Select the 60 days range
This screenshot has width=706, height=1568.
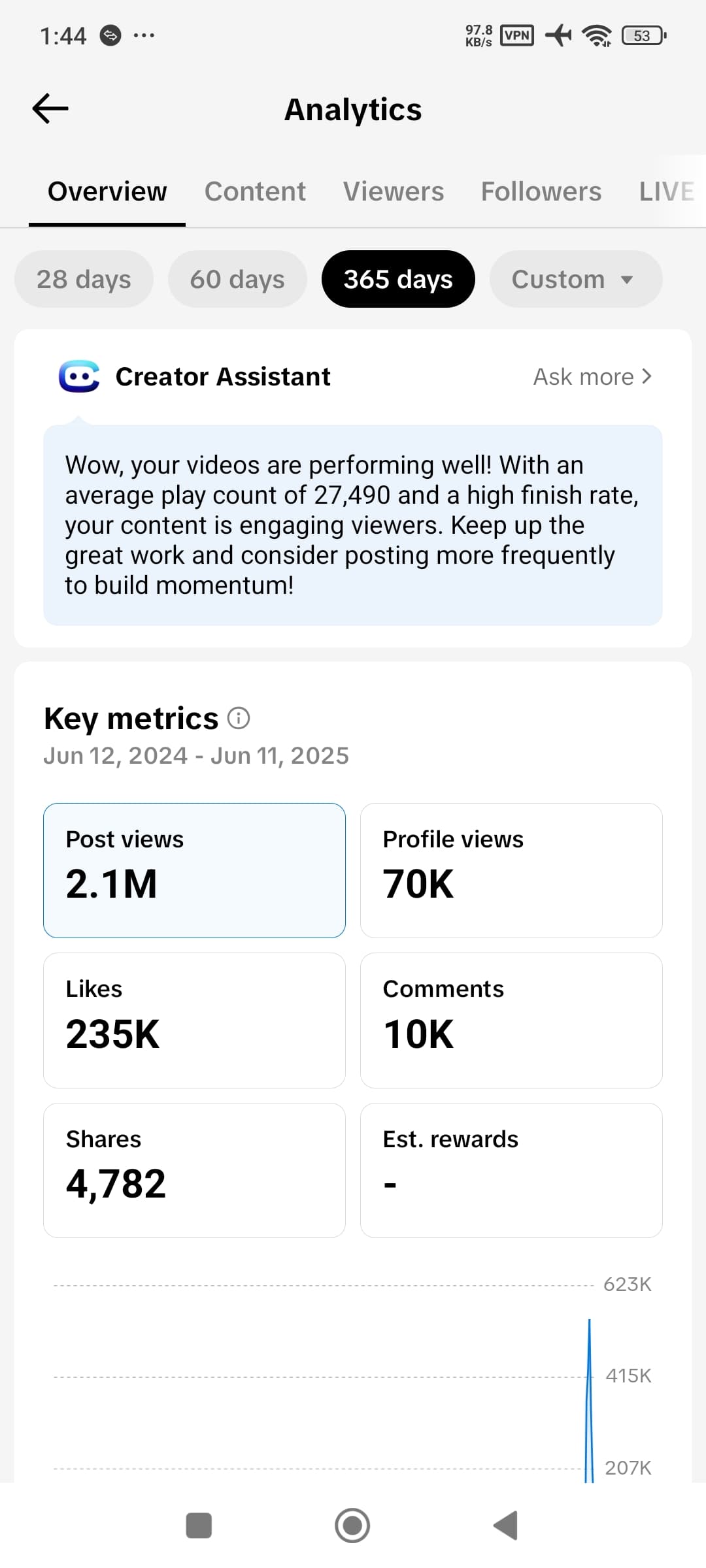[237, 279]
